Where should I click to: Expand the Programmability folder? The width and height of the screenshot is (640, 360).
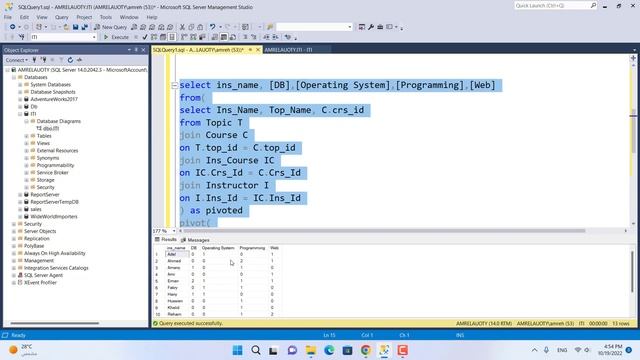[27, 165]
